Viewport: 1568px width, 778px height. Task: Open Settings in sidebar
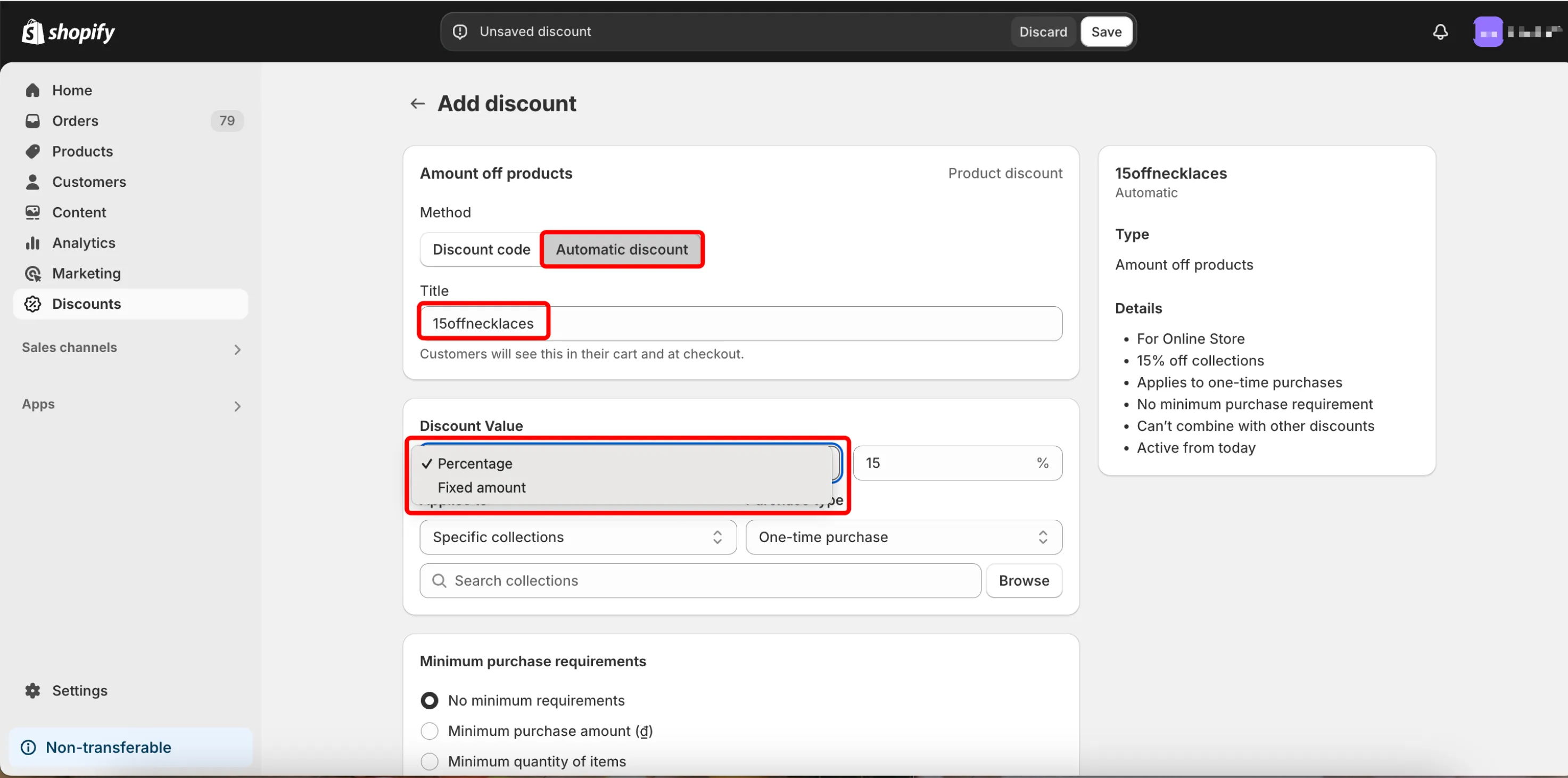130,690
